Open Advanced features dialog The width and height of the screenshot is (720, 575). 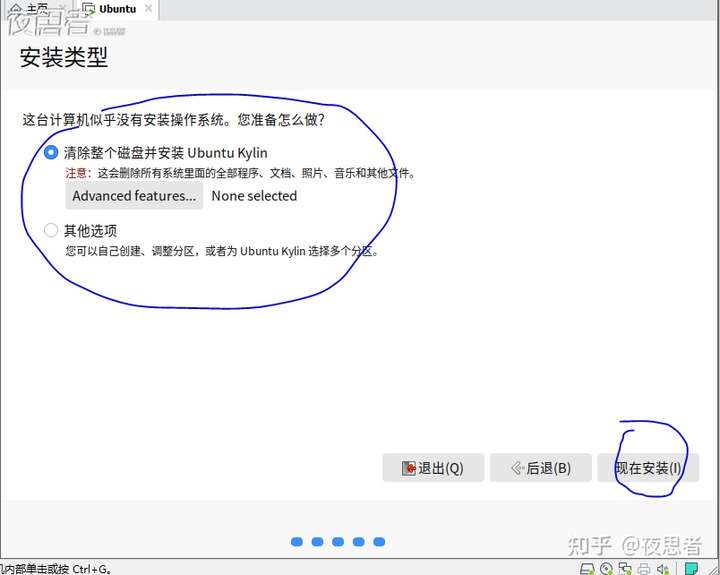(134, 196)
